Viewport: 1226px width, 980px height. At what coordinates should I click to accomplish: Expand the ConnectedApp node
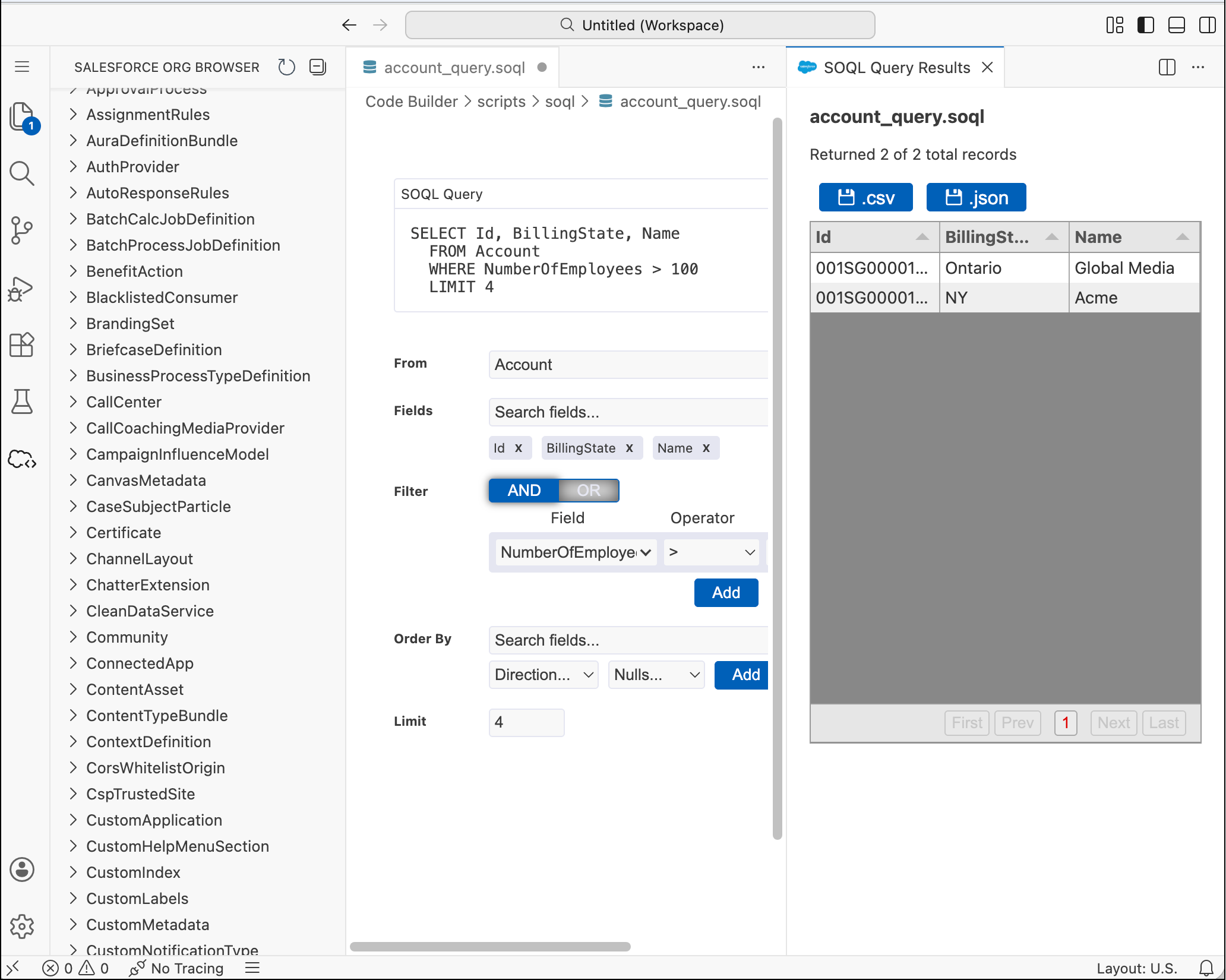pyautogui.click(x=73, y=663)
